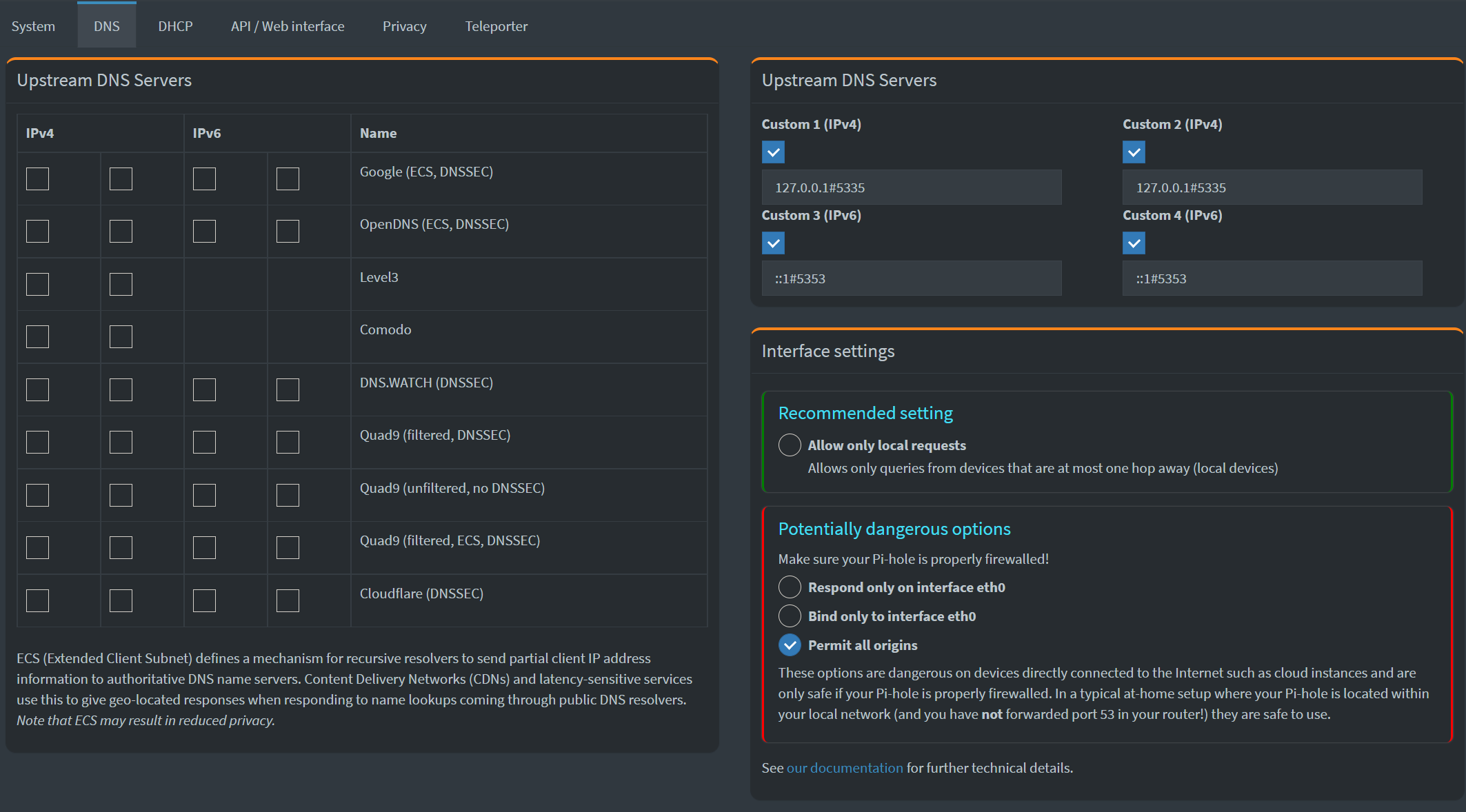Uncheck the Custom 1 (IPv4) checkbox
The width and height of the screenshot is (1466, 812).
coord(773,152)
